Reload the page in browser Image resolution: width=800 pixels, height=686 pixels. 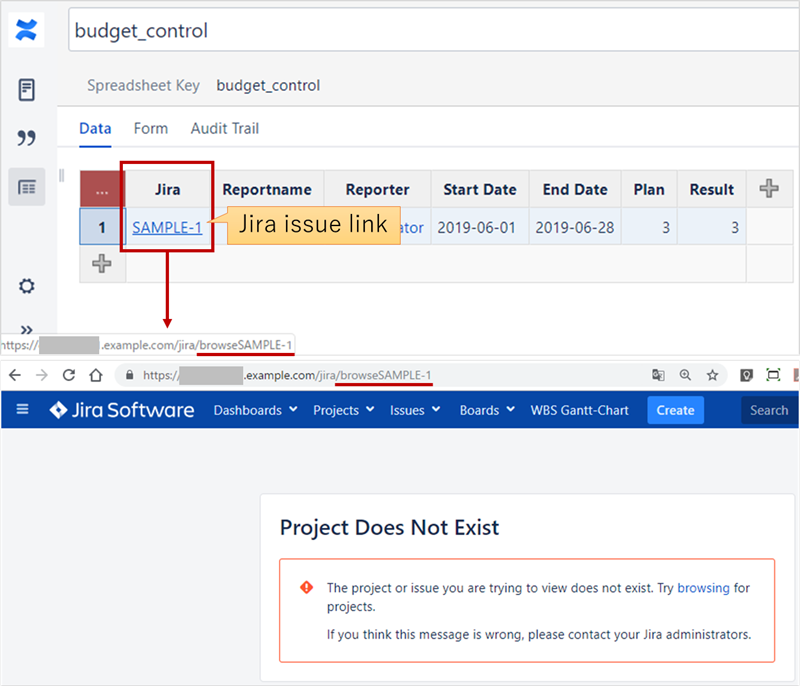tap(69, 375)
